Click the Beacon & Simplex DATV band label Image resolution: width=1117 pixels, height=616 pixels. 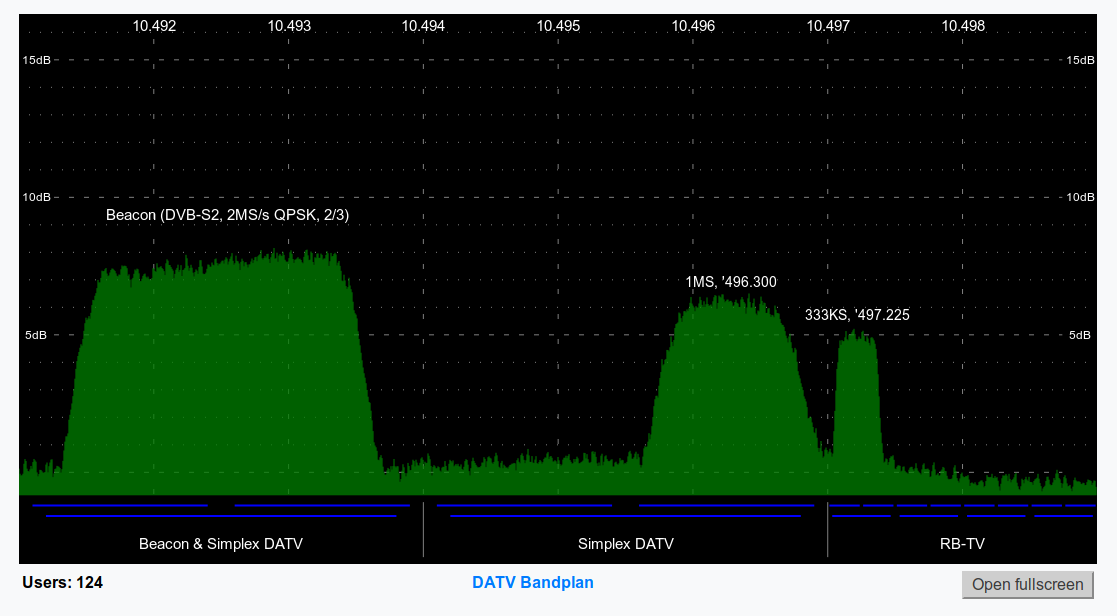click(x=221, y=544)
